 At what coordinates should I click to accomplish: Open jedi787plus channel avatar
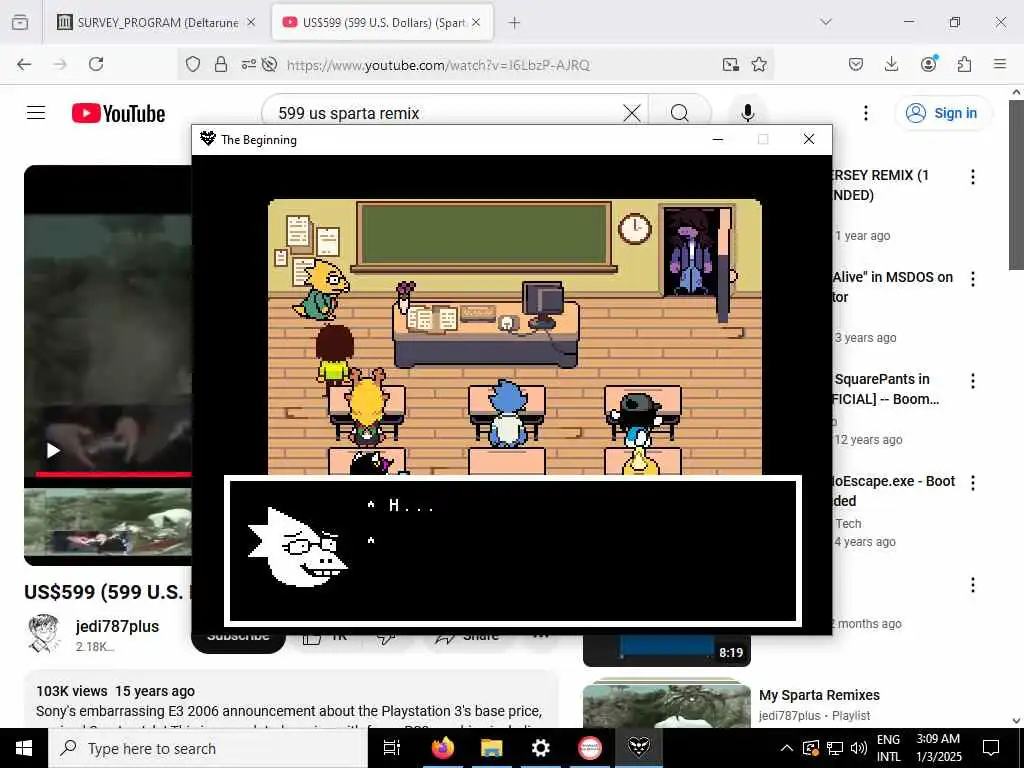(x=44, y=633)
